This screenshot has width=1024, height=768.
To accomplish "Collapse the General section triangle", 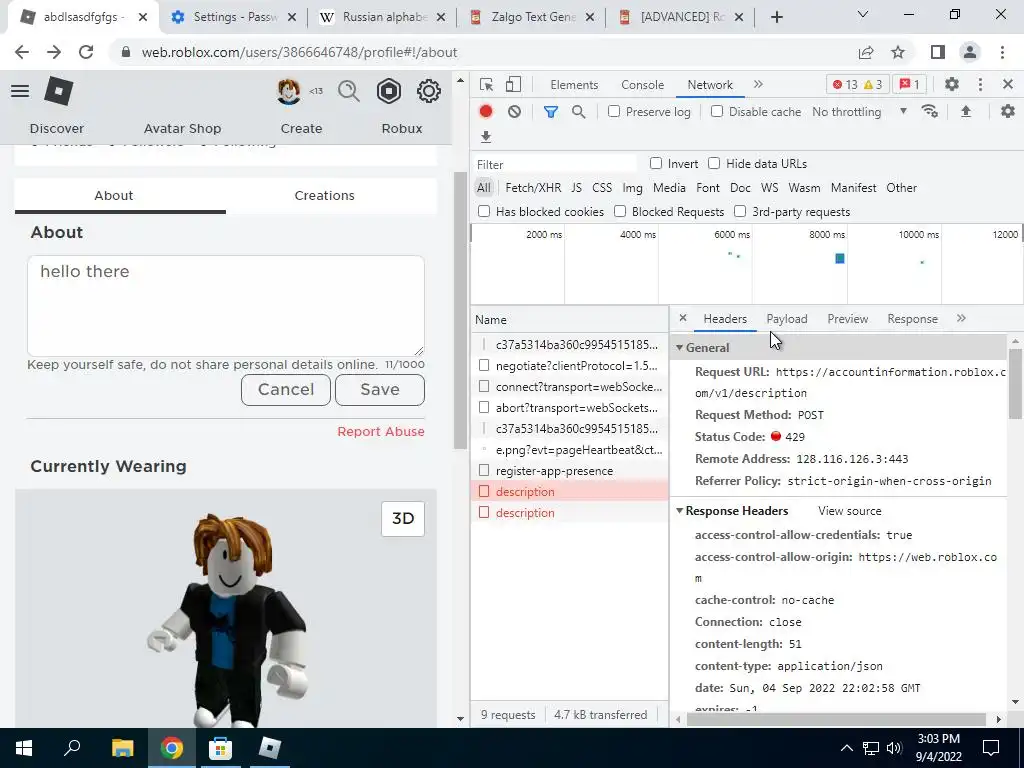I will (679, 347).
